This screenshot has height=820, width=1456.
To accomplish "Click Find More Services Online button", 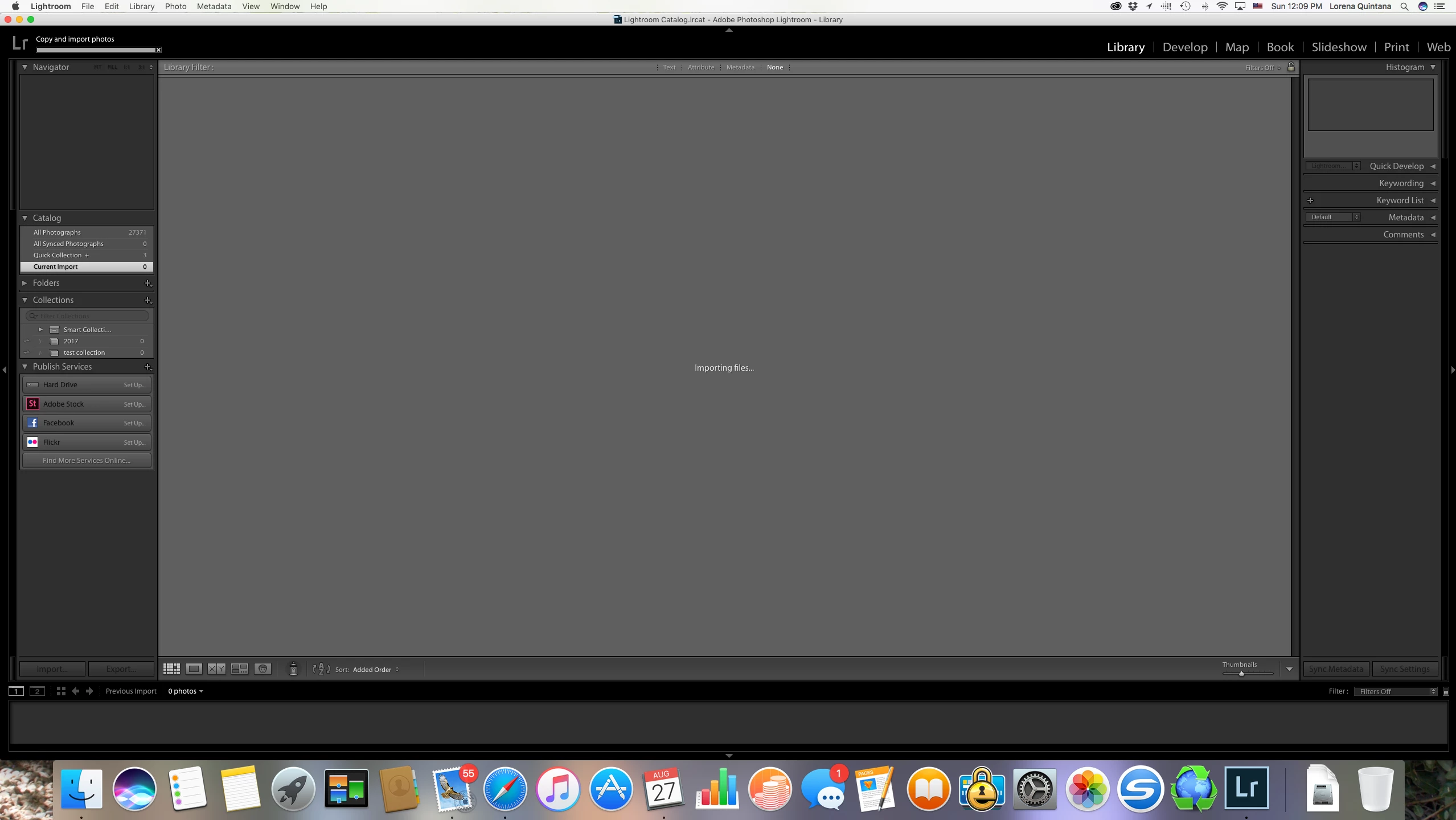I will pos(87,461).
